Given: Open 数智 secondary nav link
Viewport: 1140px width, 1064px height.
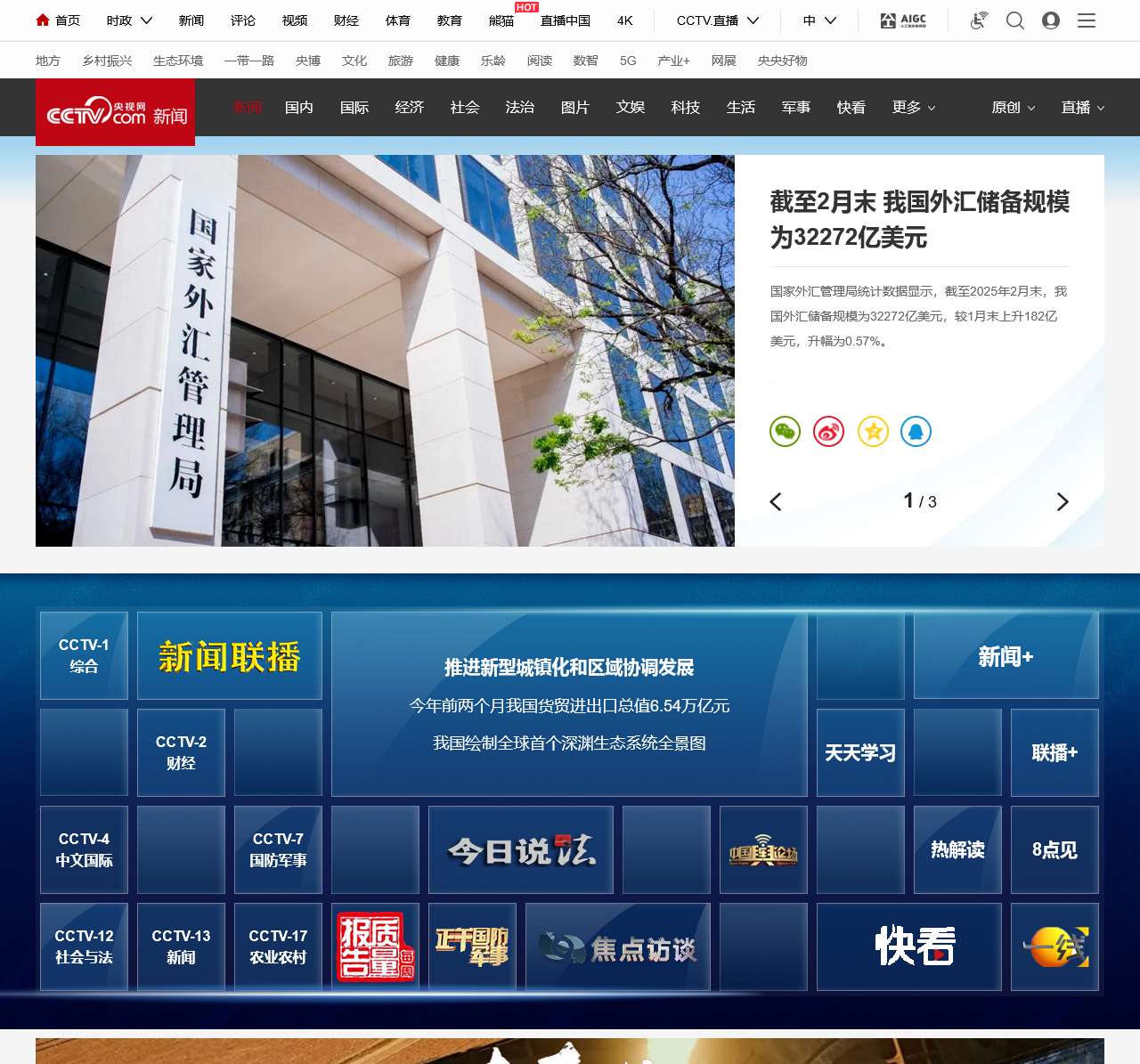Looking at the screenshot, I should click(x=585, y=61).
